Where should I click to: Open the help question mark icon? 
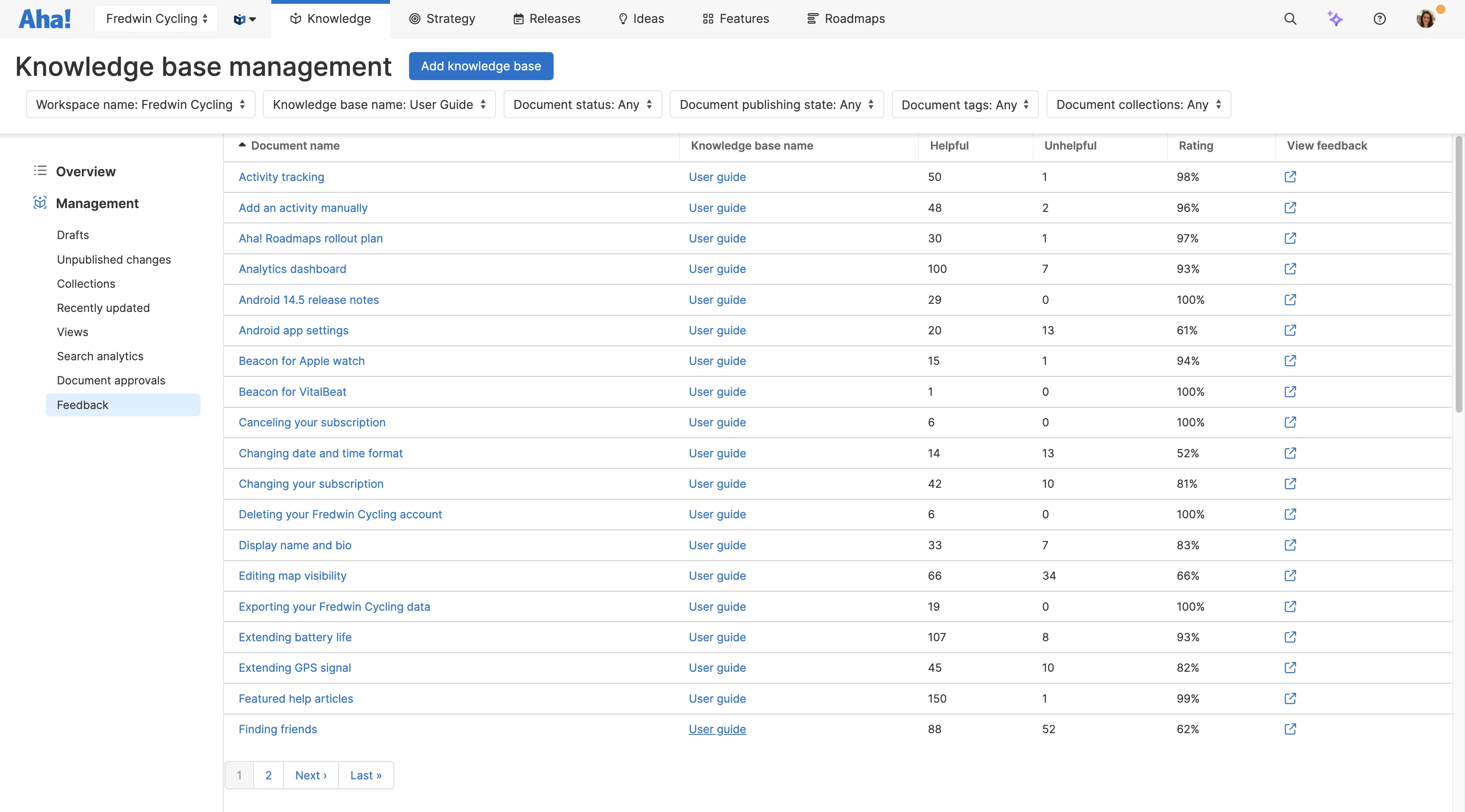[x=1379, y=19]
